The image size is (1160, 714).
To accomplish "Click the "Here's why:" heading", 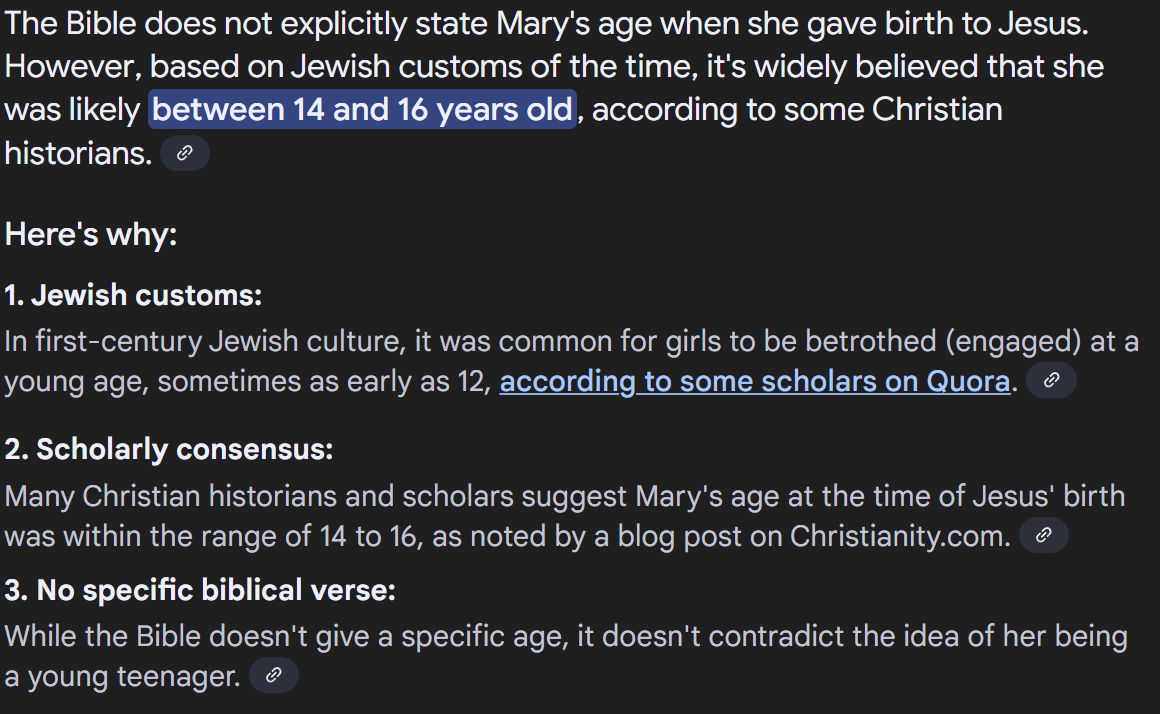I will pos(91,235).
